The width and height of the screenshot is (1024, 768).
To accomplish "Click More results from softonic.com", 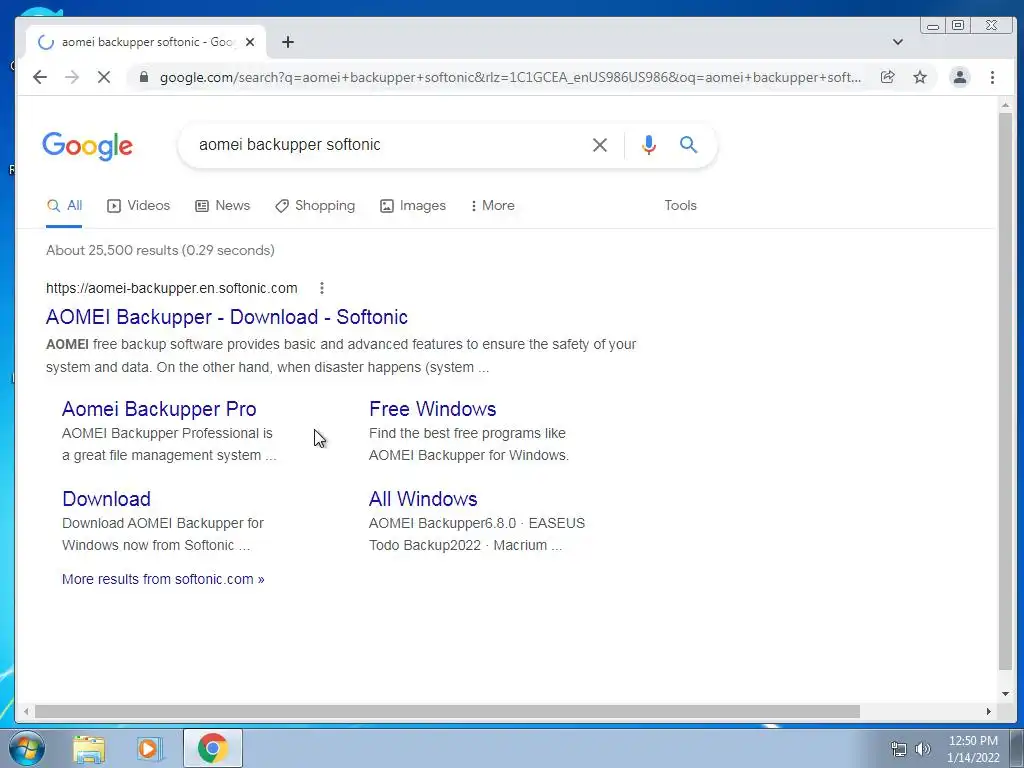I will [x=163, y=579].
